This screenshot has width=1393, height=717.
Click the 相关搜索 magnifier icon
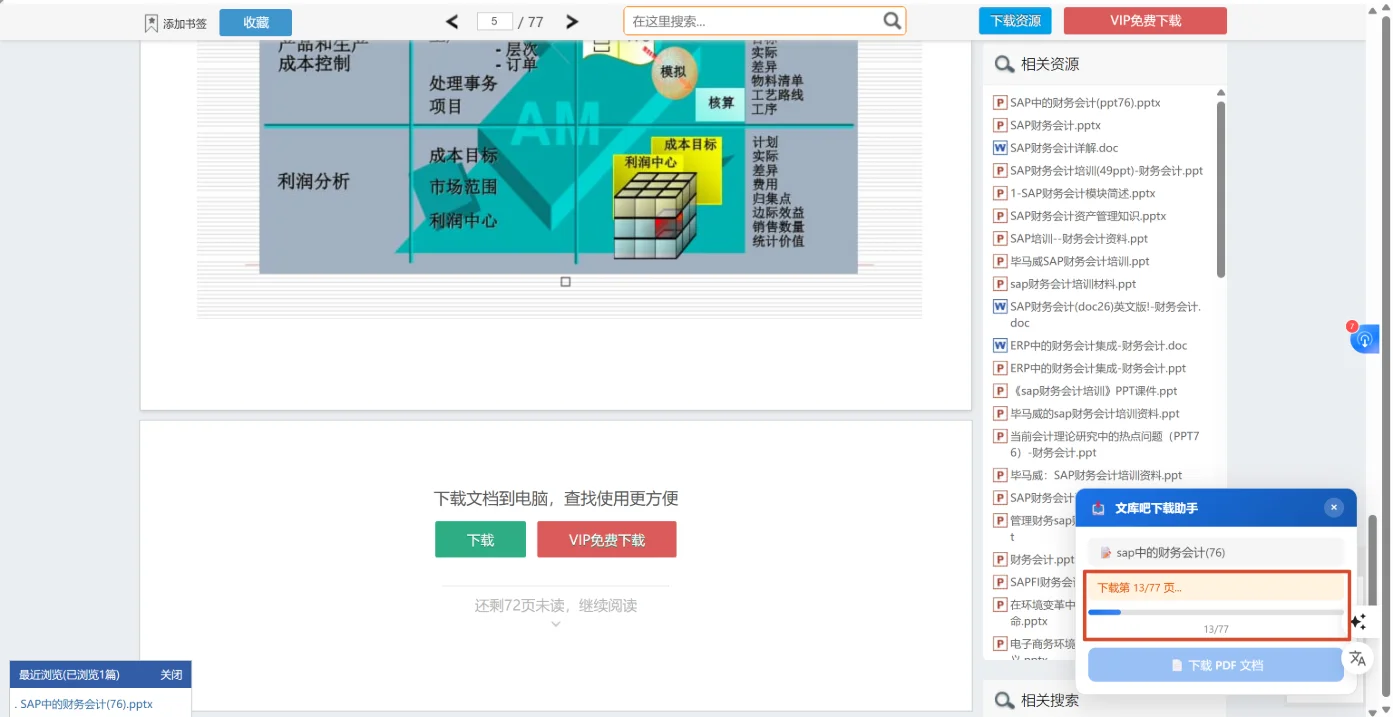coord(1004,701)
